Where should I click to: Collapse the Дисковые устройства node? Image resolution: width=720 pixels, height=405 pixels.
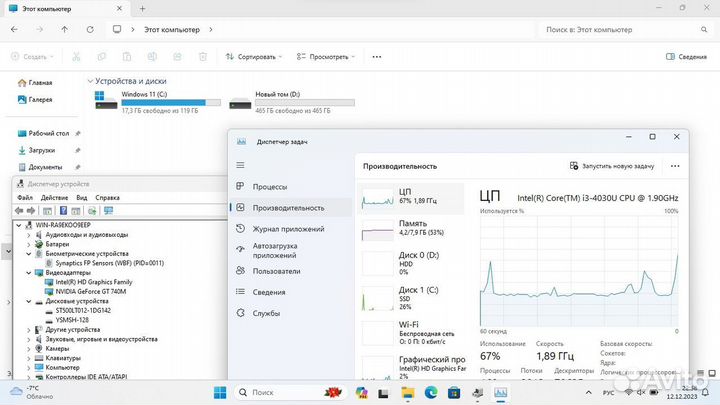pos(29,302)
